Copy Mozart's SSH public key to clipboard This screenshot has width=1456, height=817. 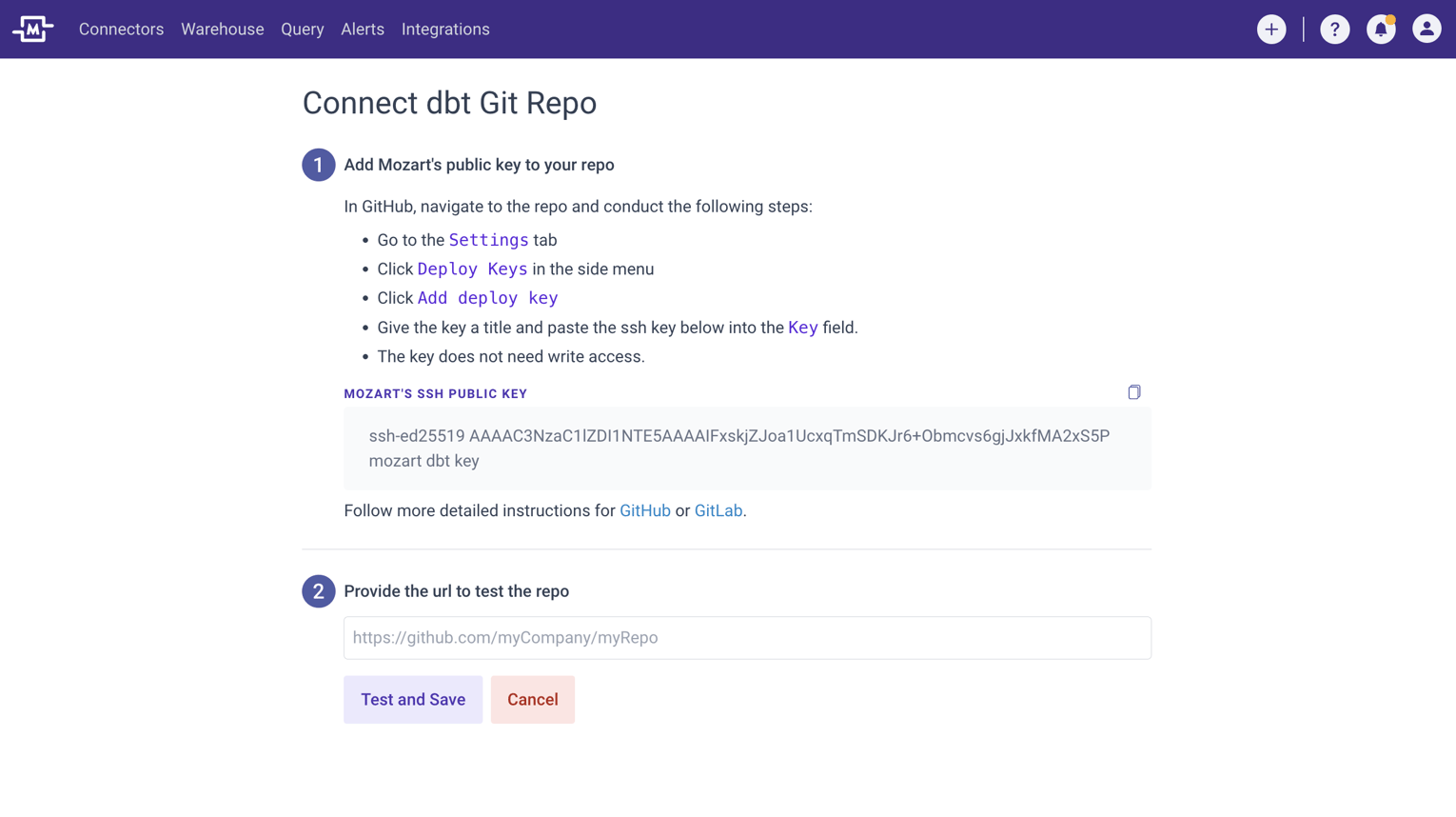1133,392
